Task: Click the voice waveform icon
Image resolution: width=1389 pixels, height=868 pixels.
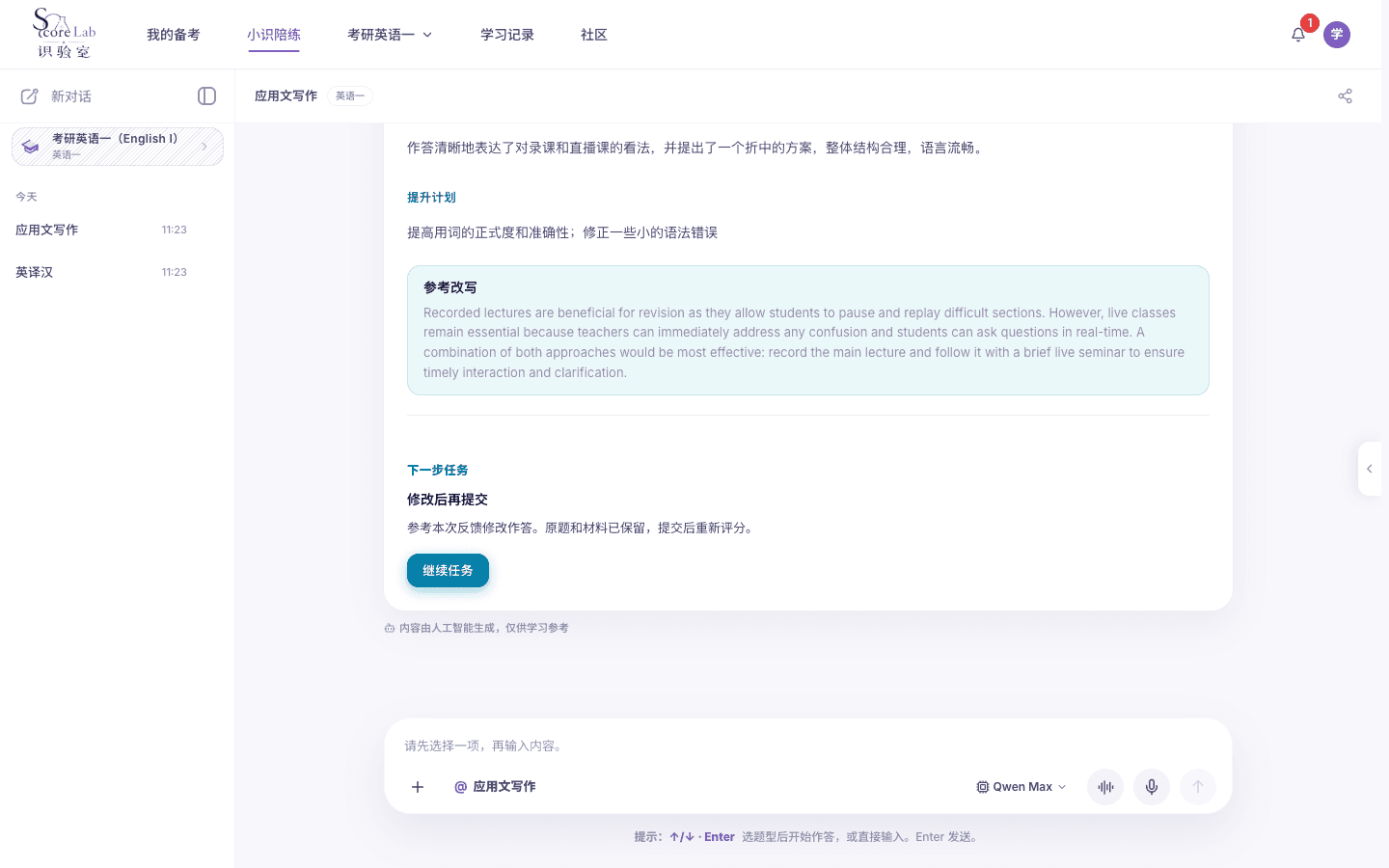Action: [1105, 787]
